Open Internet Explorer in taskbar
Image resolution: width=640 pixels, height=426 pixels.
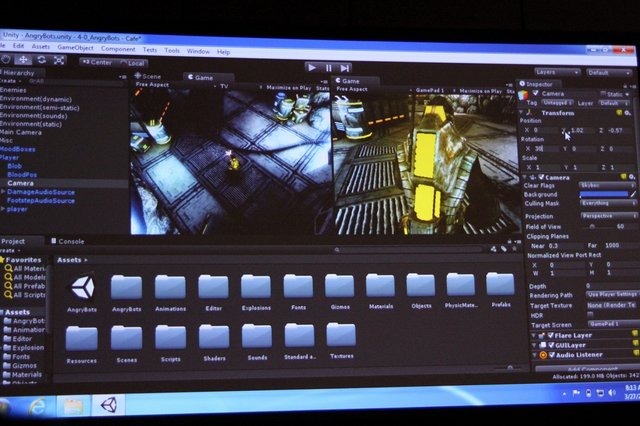pos(38,406)
